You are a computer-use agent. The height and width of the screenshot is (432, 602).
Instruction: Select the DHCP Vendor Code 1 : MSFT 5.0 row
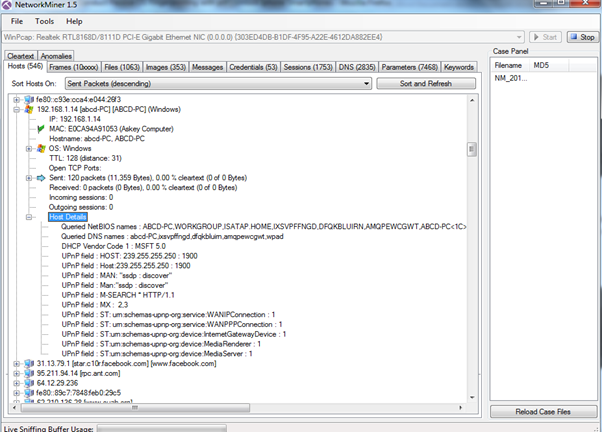point(113,246)
